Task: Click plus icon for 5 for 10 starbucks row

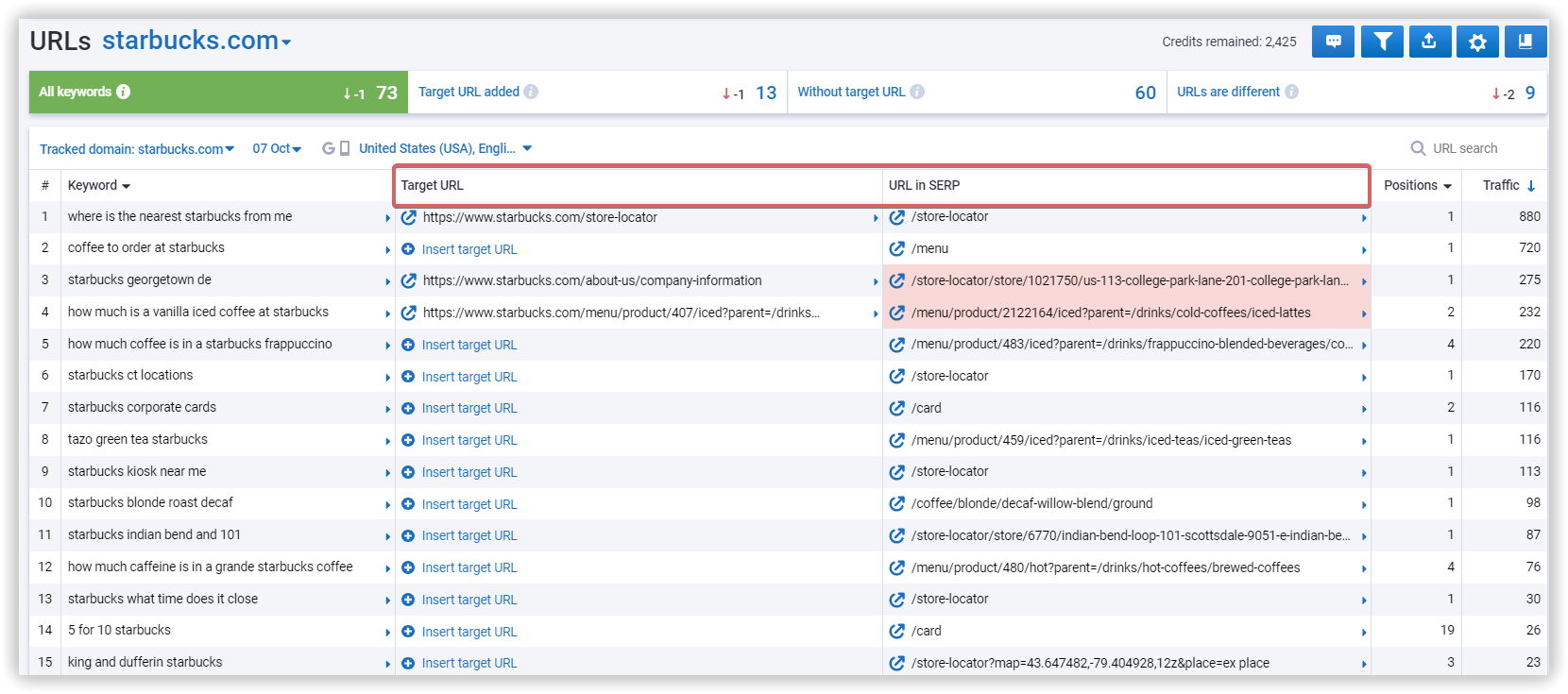Action: (x=408, y=632)
